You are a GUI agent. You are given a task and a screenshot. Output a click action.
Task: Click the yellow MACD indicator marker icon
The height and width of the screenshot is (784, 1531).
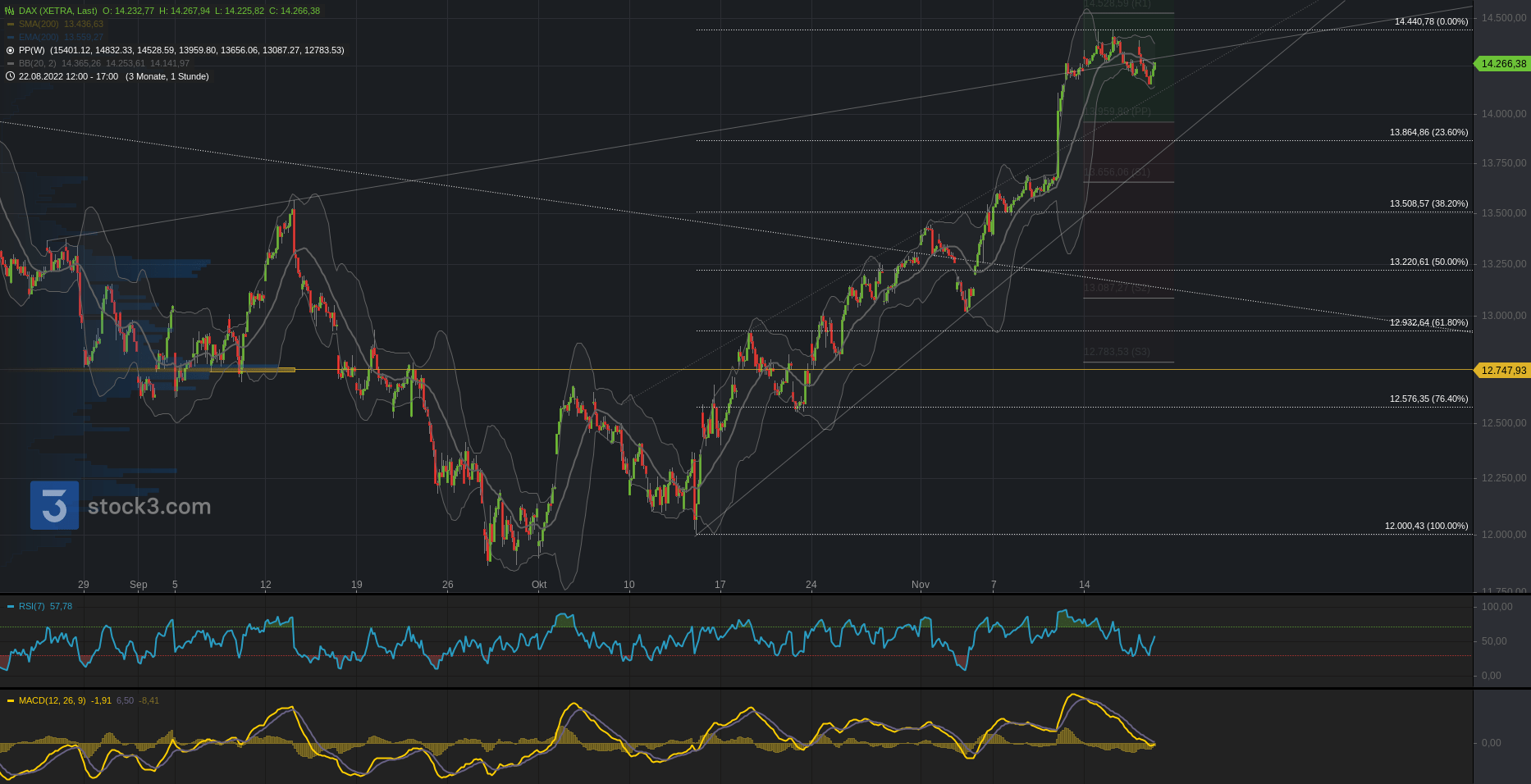[11, 701]
